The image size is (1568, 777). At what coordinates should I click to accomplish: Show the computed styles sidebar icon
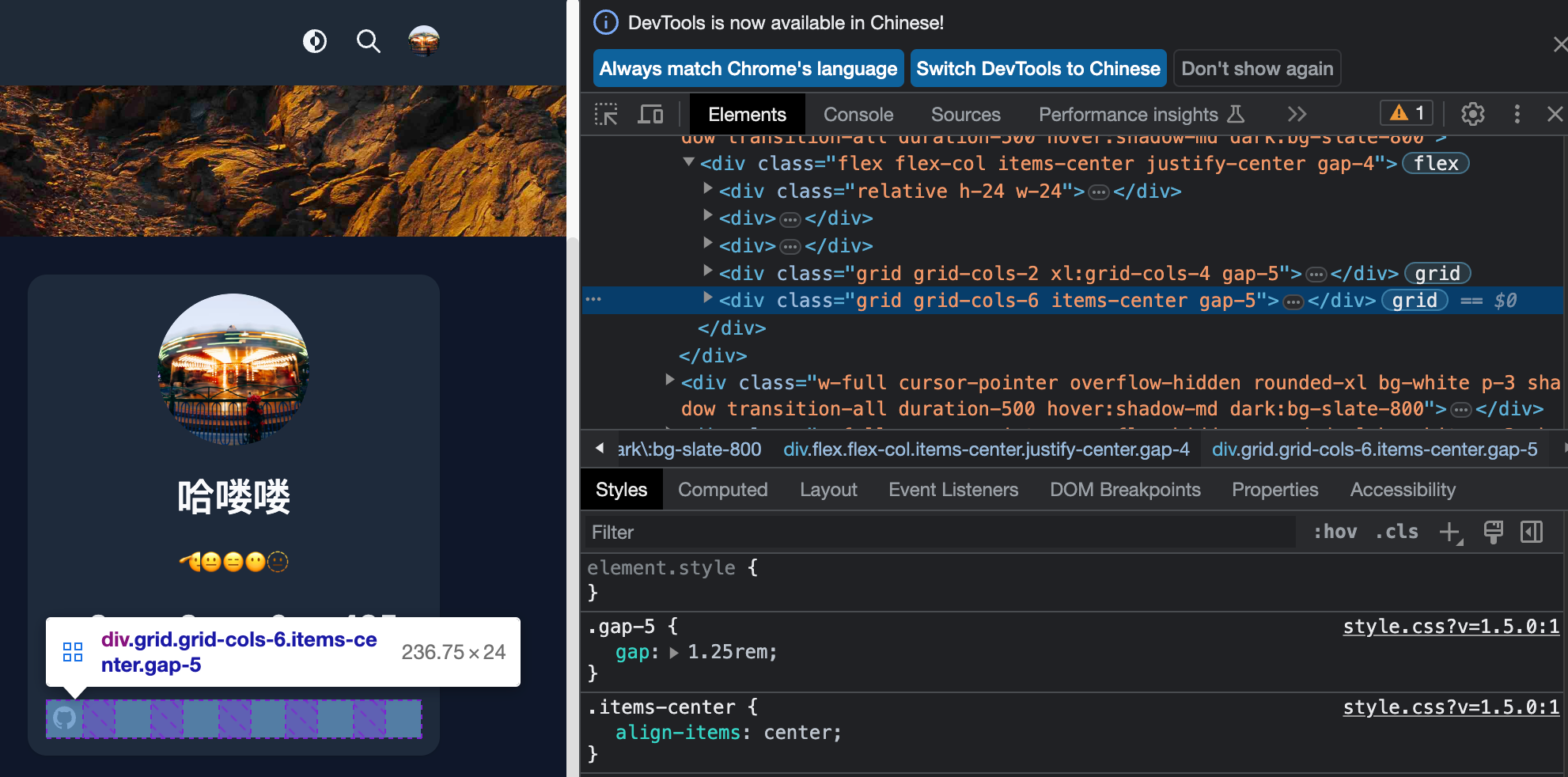click(x=1532, y=532)
